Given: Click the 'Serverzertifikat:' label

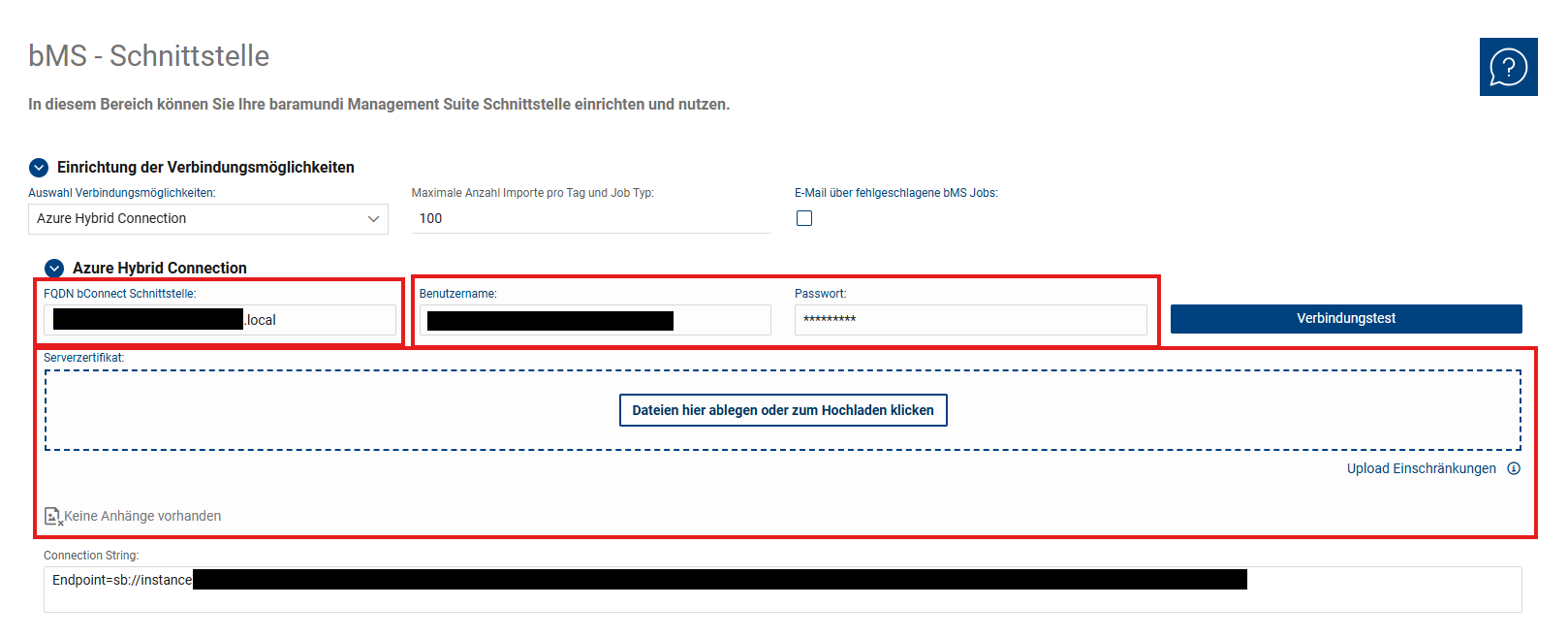Looking at the screenshot, I should (84, 358).
